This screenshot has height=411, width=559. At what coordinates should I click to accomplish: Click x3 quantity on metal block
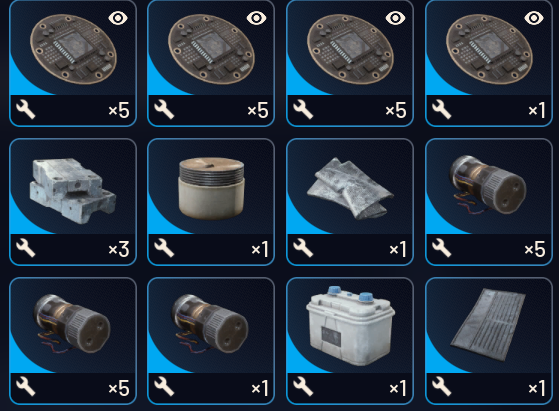[119, 250]
